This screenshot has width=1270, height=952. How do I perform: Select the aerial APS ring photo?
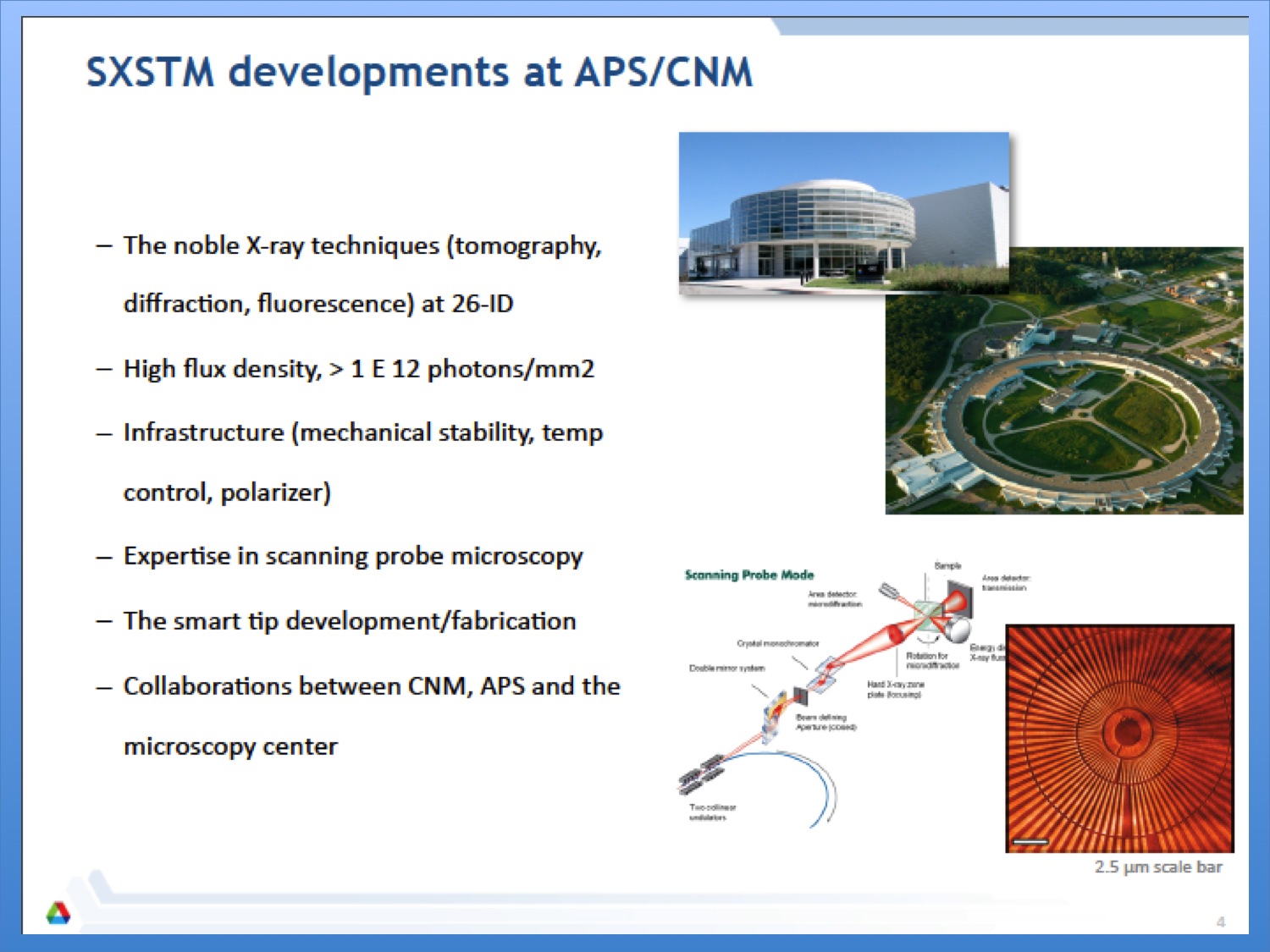point(1064,381)
